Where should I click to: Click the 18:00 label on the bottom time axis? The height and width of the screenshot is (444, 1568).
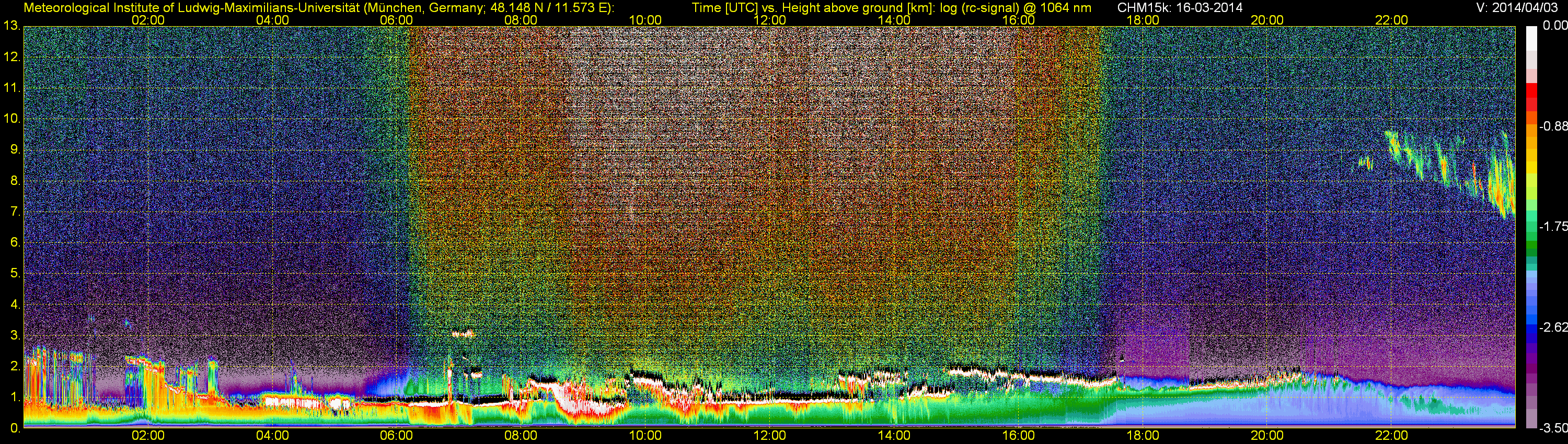pos(1143,436)
